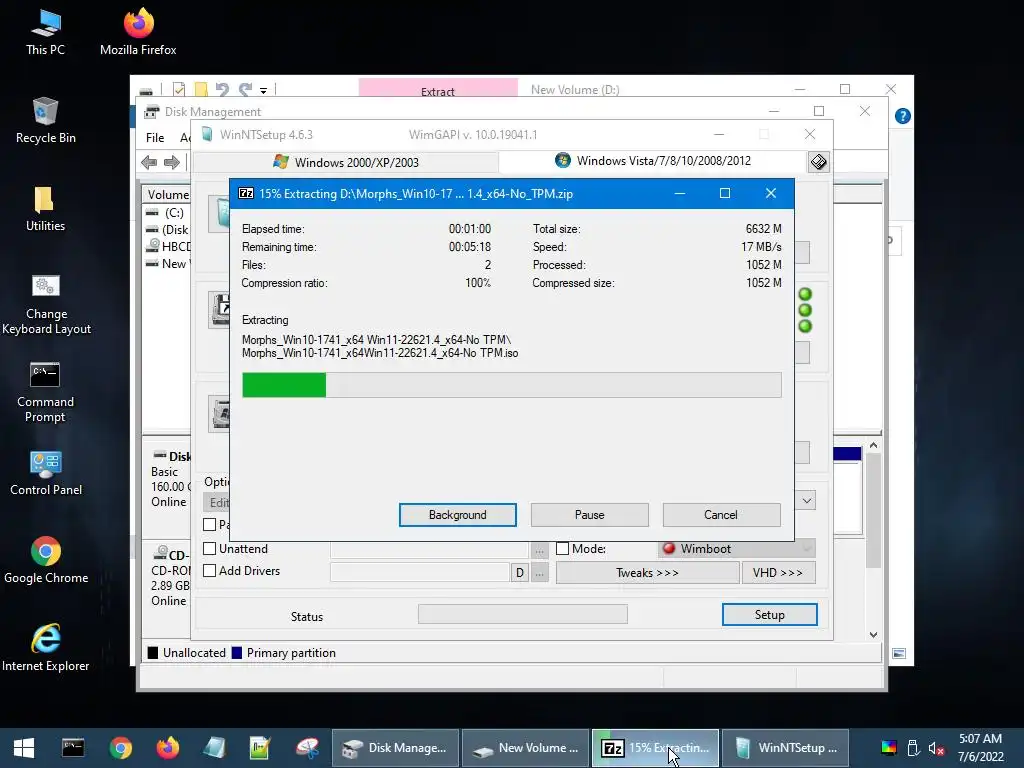This screenshot has height=768, width=1024.
Task: Click the undo icon in Explorer toolbar
Action: coord(222,89)
